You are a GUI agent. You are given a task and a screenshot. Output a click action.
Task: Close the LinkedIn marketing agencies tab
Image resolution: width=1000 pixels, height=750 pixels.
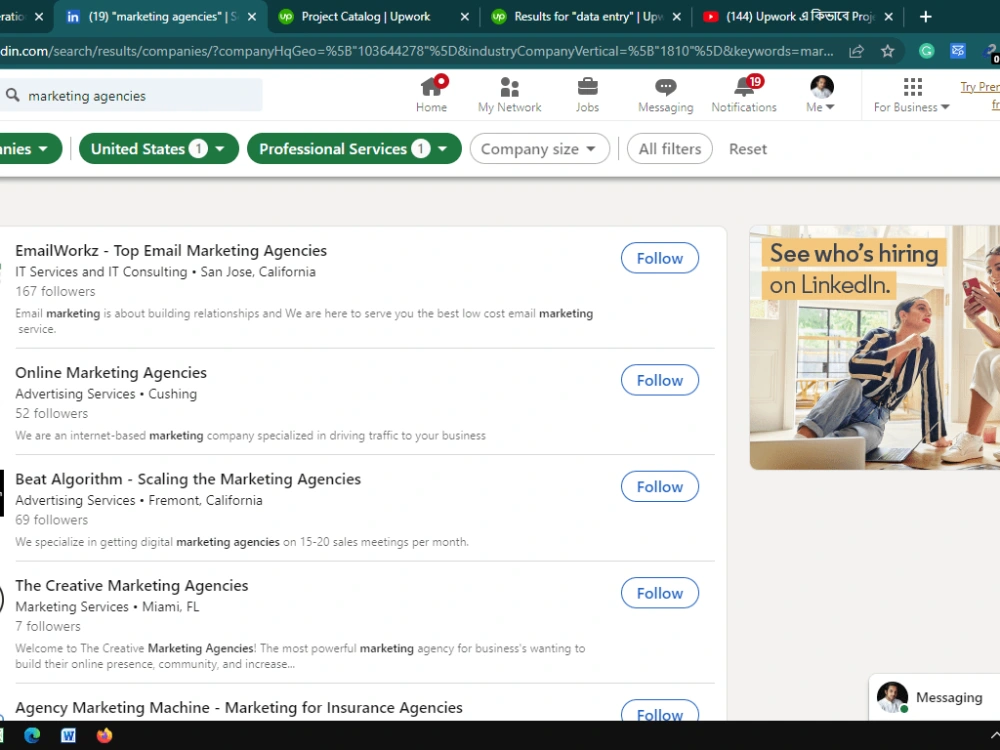point(252,17)
